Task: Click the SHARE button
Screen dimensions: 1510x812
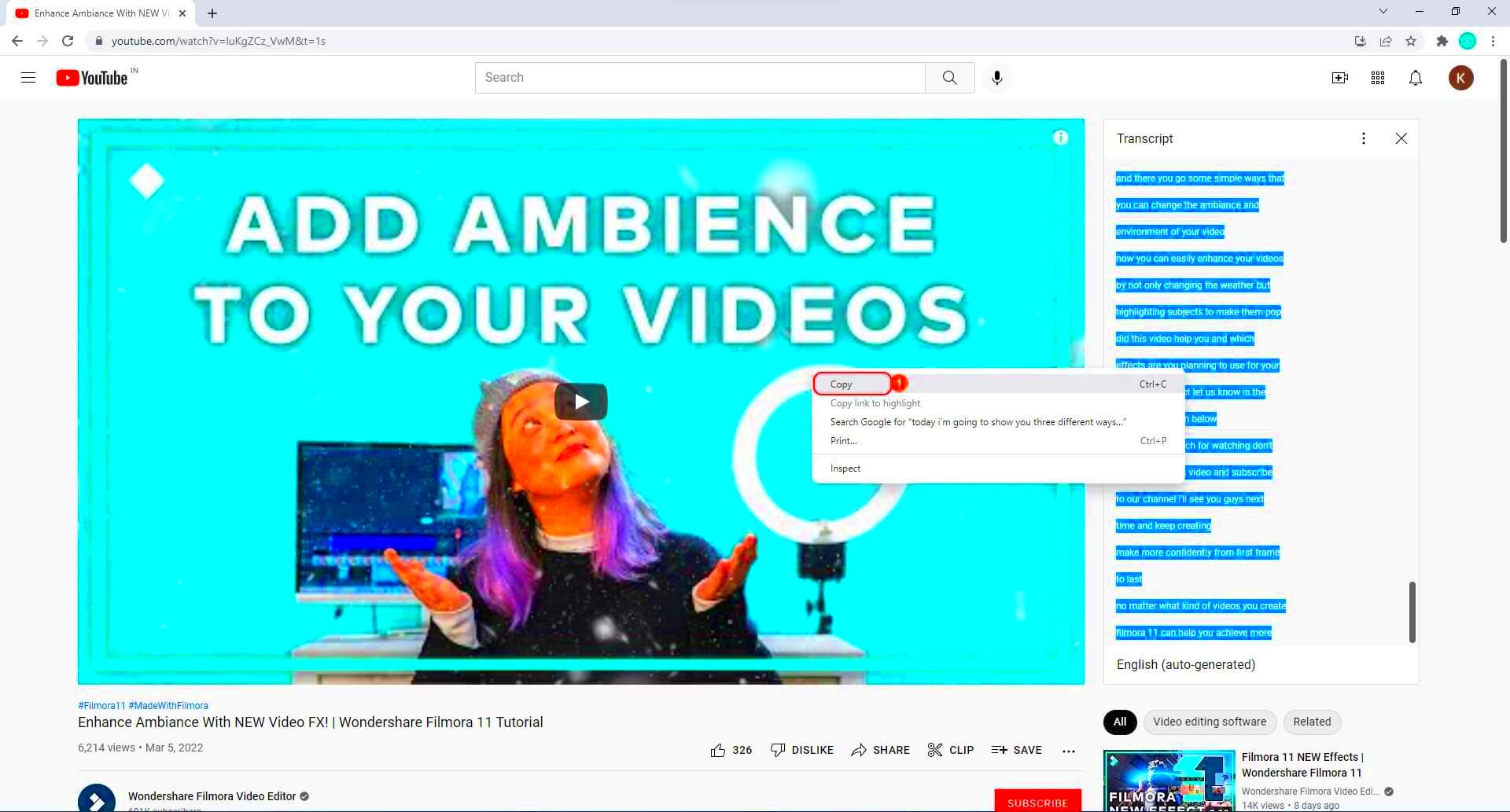Action: (x=881, y=750)
